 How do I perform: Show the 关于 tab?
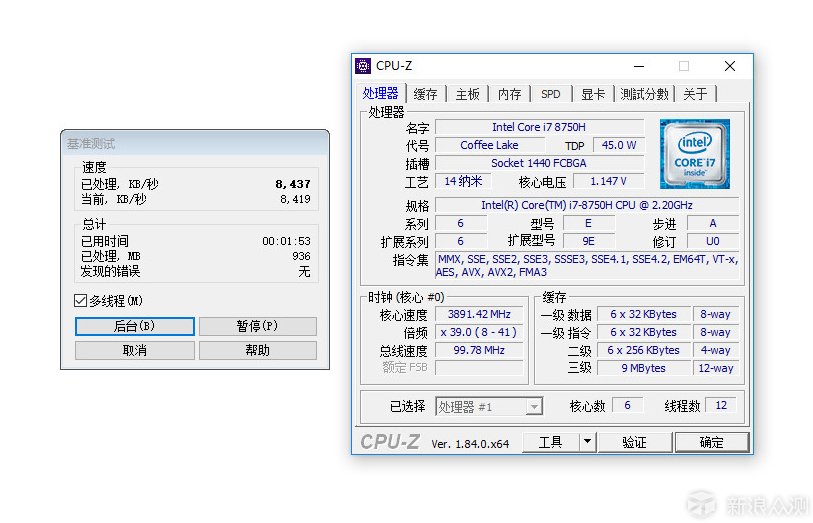coord(695,94)
